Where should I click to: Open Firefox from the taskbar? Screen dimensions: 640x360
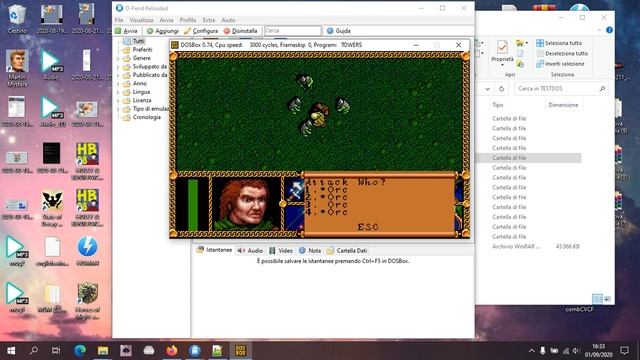pyautogui.click(x=172, y=351)
